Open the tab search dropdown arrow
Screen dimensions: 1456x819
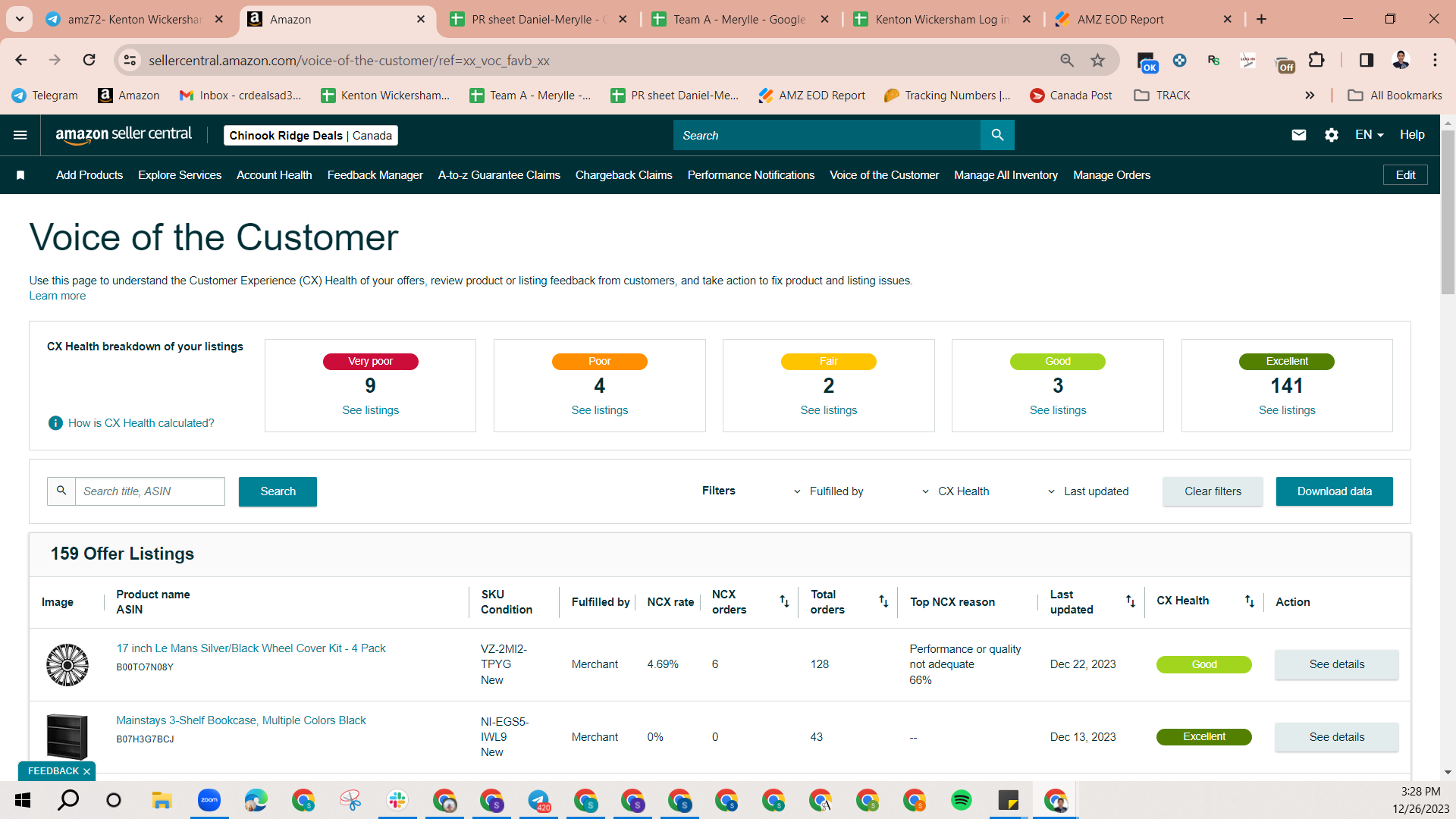click(x=20, y=19)
